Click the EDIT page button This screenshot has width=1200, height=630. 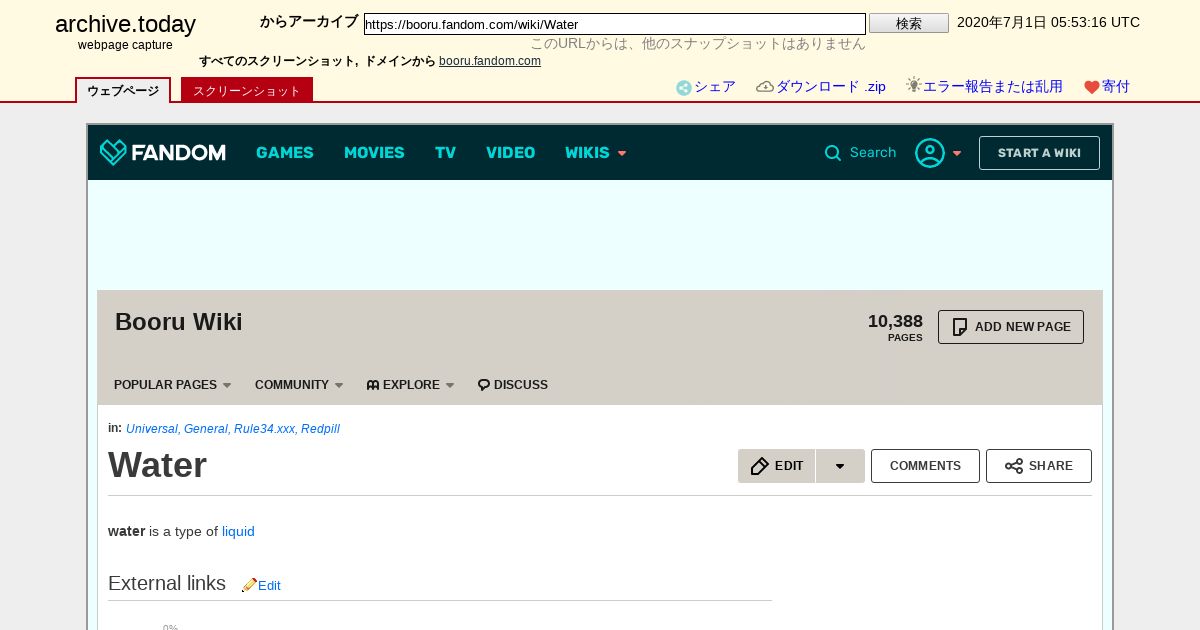pos(777,466)
